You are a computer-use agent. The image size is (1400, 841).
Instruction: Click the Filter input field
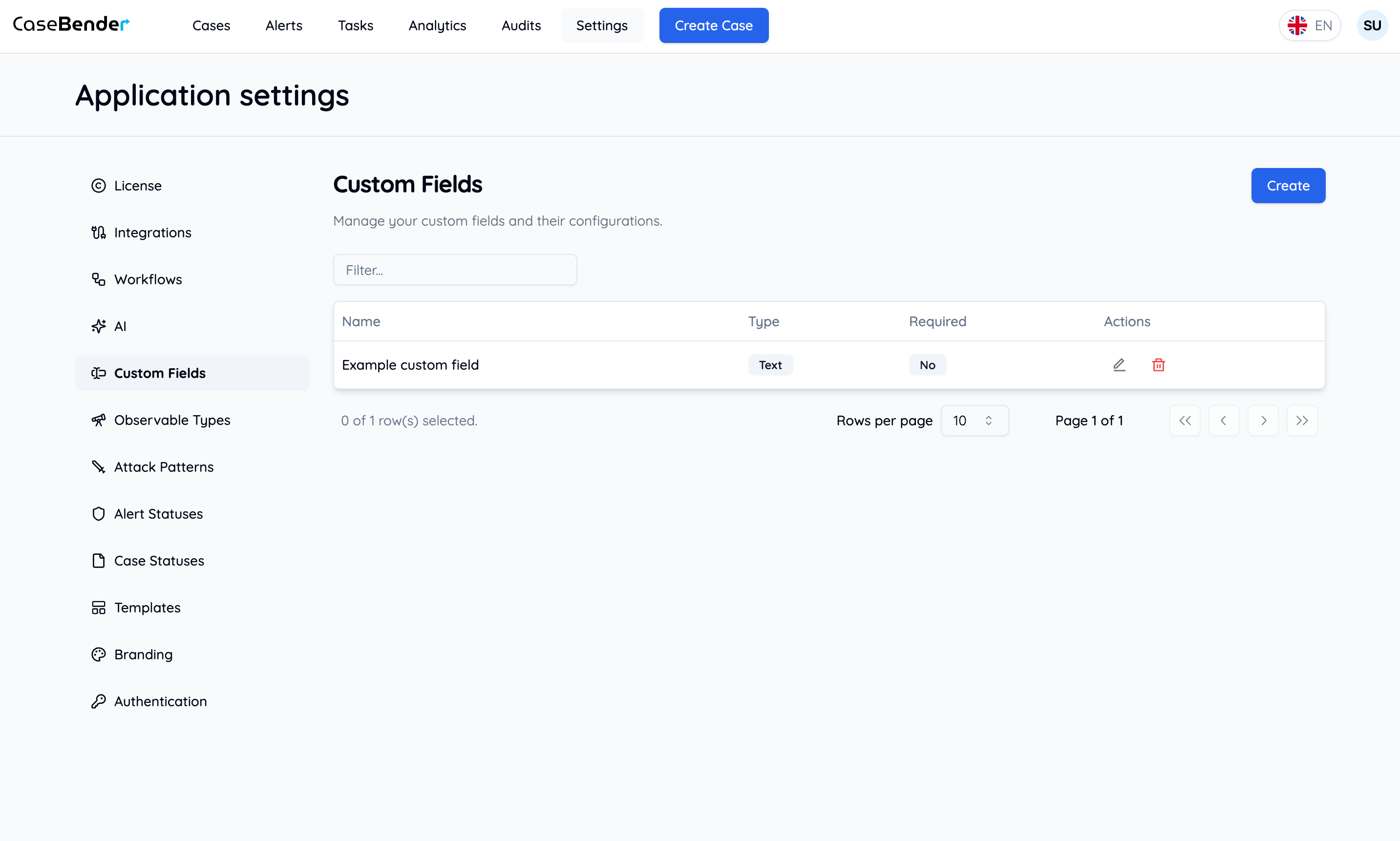click(x=455, y=271)
